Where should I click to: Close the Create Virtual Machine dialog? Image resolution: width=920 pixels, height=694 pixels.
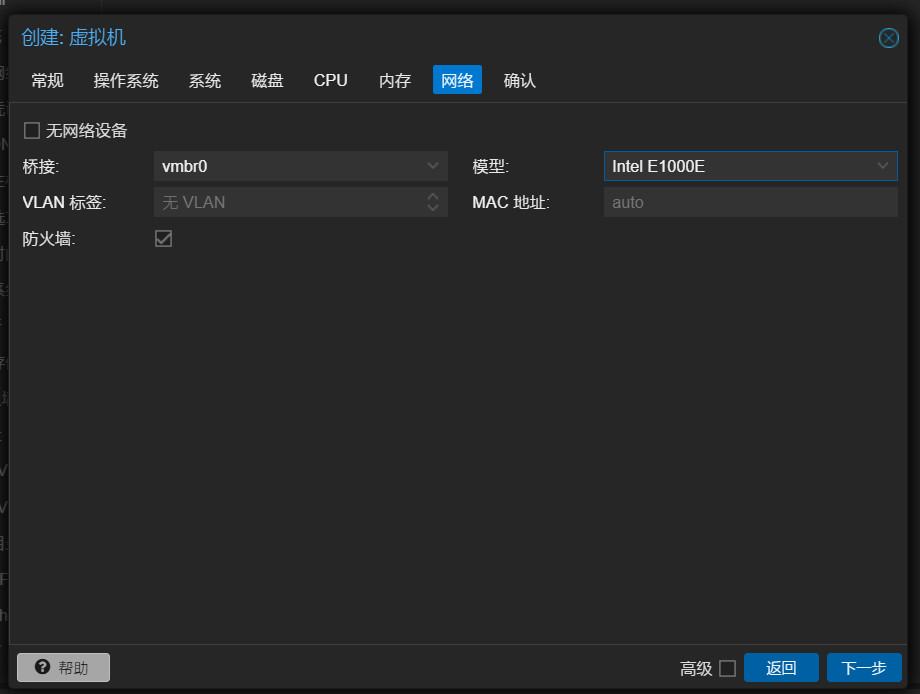[888, 38]
